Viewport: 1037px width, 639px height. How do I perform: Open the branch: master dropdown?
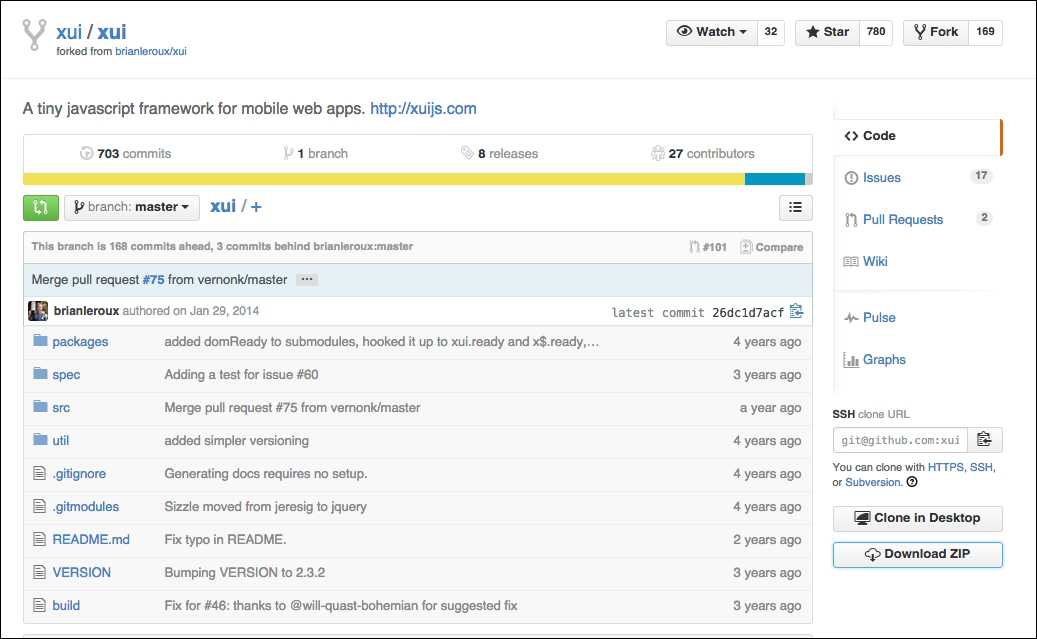132,207
